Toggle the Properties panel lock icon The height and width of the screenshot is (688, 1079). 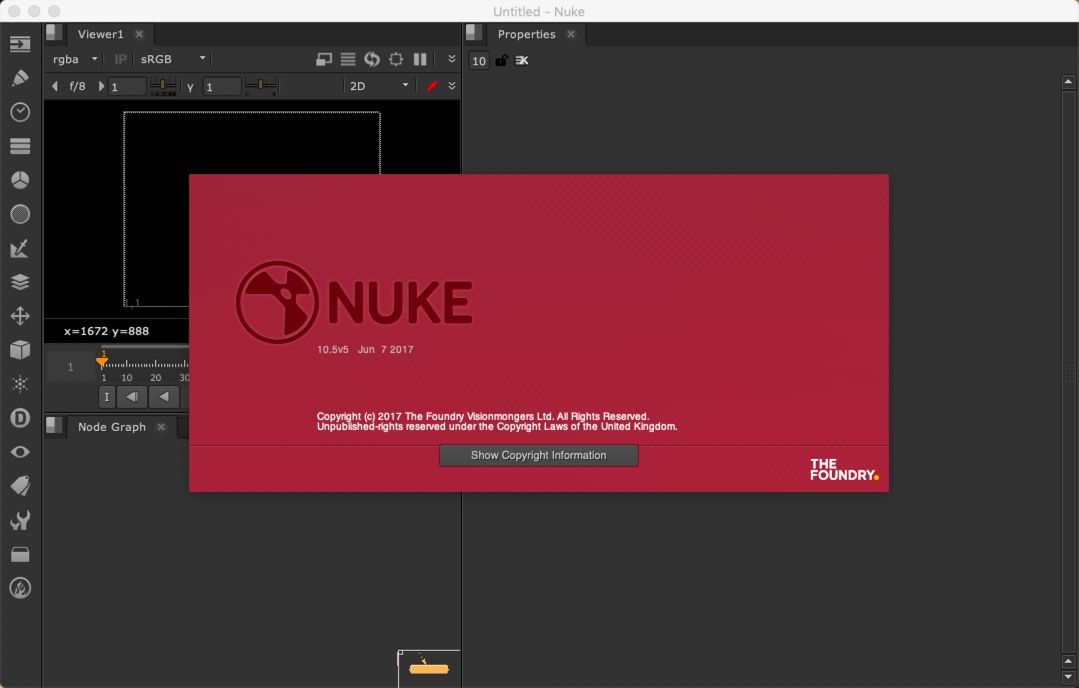coord(501,61)
